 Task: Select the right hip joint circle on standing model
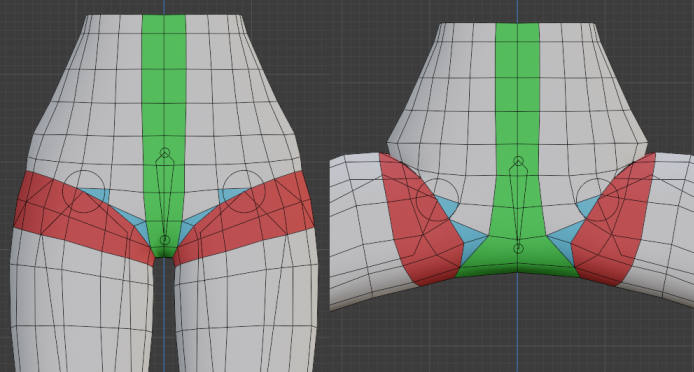(244, 191)
